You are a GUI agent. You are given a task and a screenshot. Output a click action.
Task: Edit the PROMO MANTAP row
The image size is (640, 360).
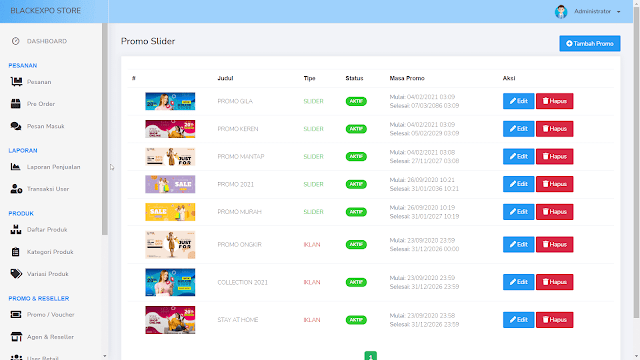(518, 156)
